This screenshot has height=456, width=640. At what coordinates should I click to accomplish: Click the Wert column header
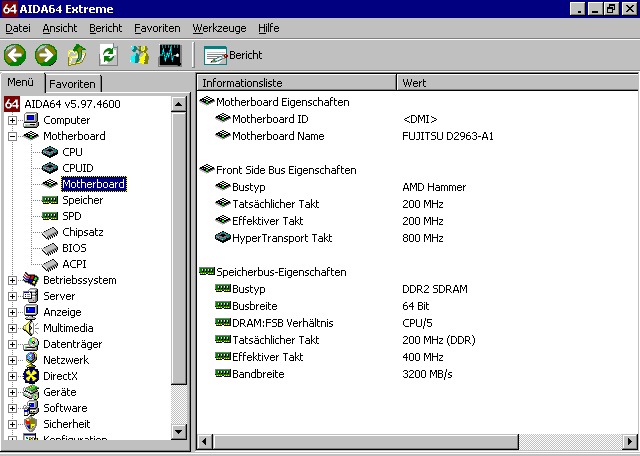517,82
